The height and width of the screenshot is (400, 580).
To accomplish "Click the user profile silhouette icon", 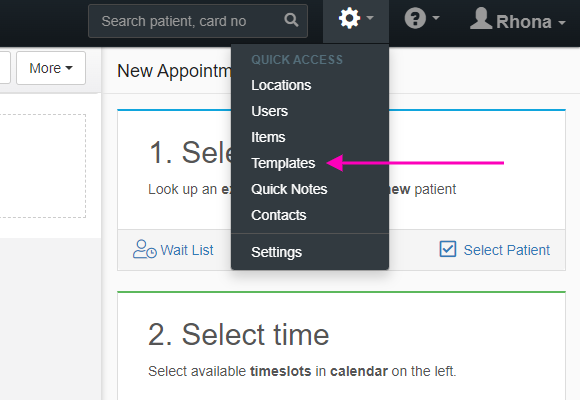I will tap(481, 18).
